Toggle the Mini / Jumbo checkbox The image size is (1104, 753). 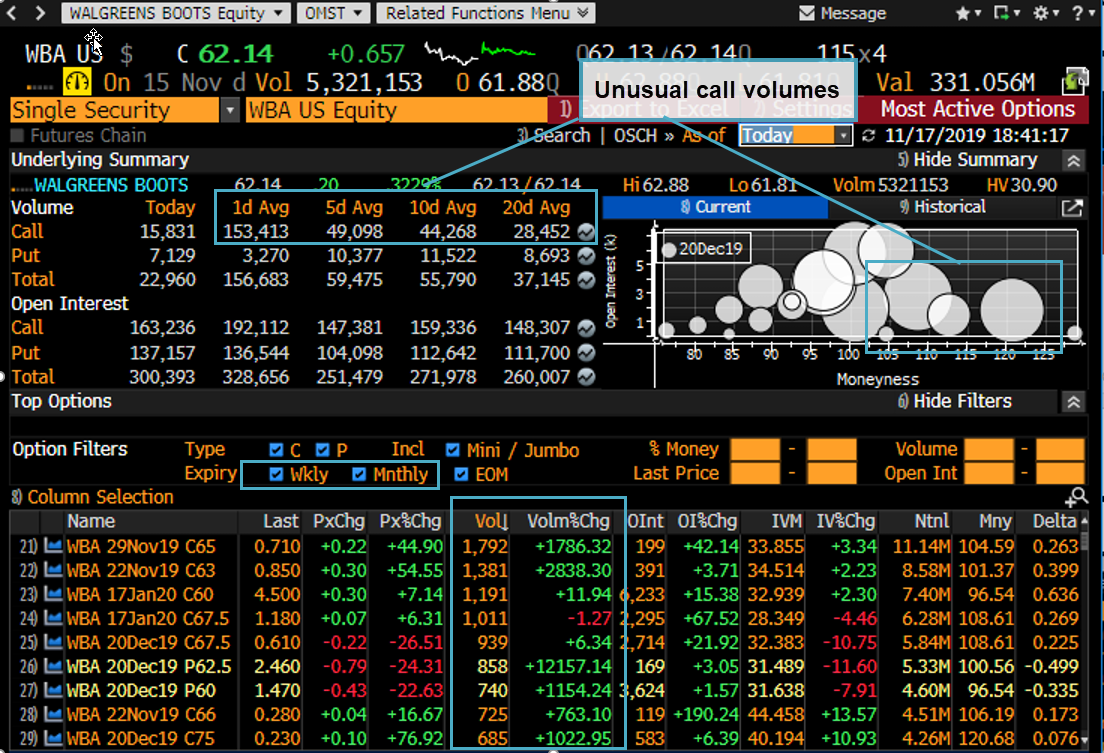(453, 449)
